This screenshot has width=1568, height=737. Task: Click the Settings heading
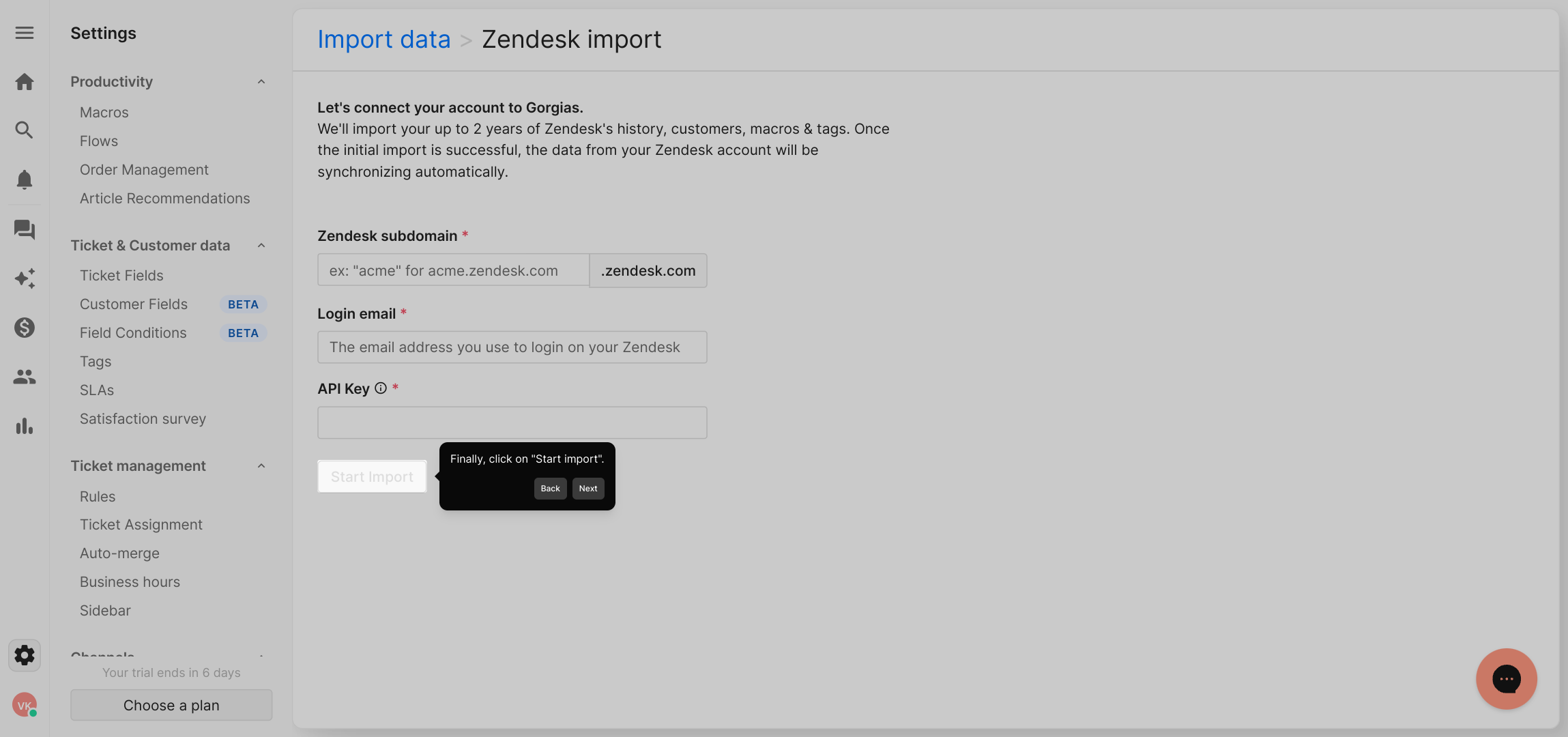(x=104, y=33)
